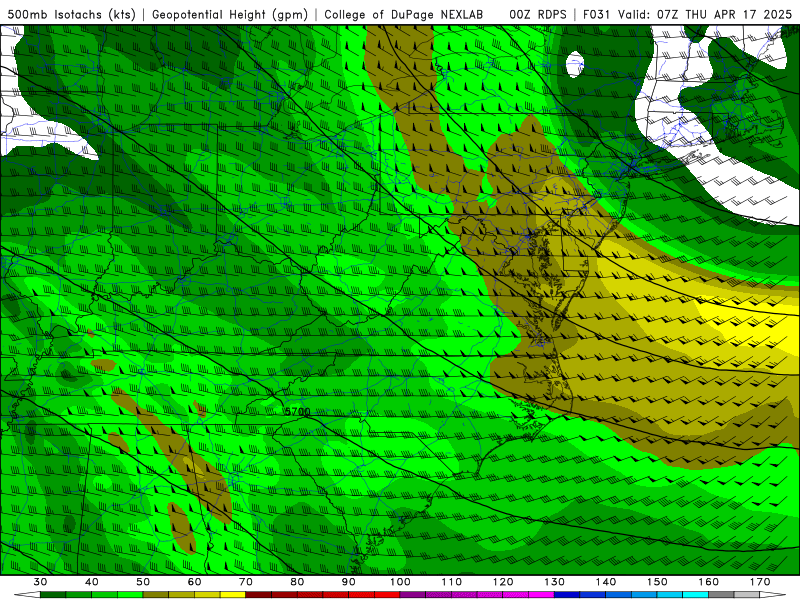Click the '50' color scale label

[x=143, y=582]
